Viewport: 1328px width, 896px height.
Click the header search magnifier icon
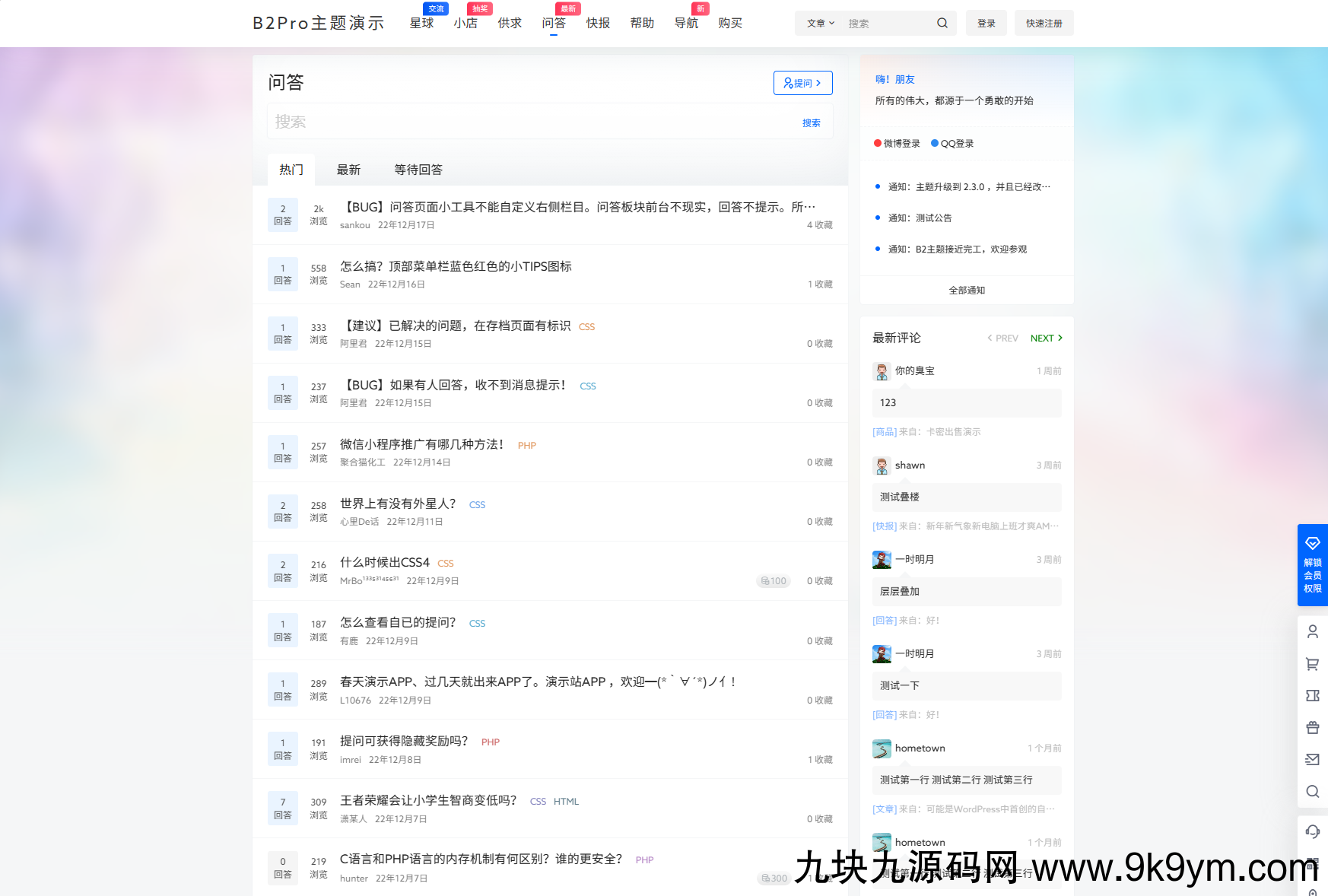pyautogui.click(x=942, y=23)
